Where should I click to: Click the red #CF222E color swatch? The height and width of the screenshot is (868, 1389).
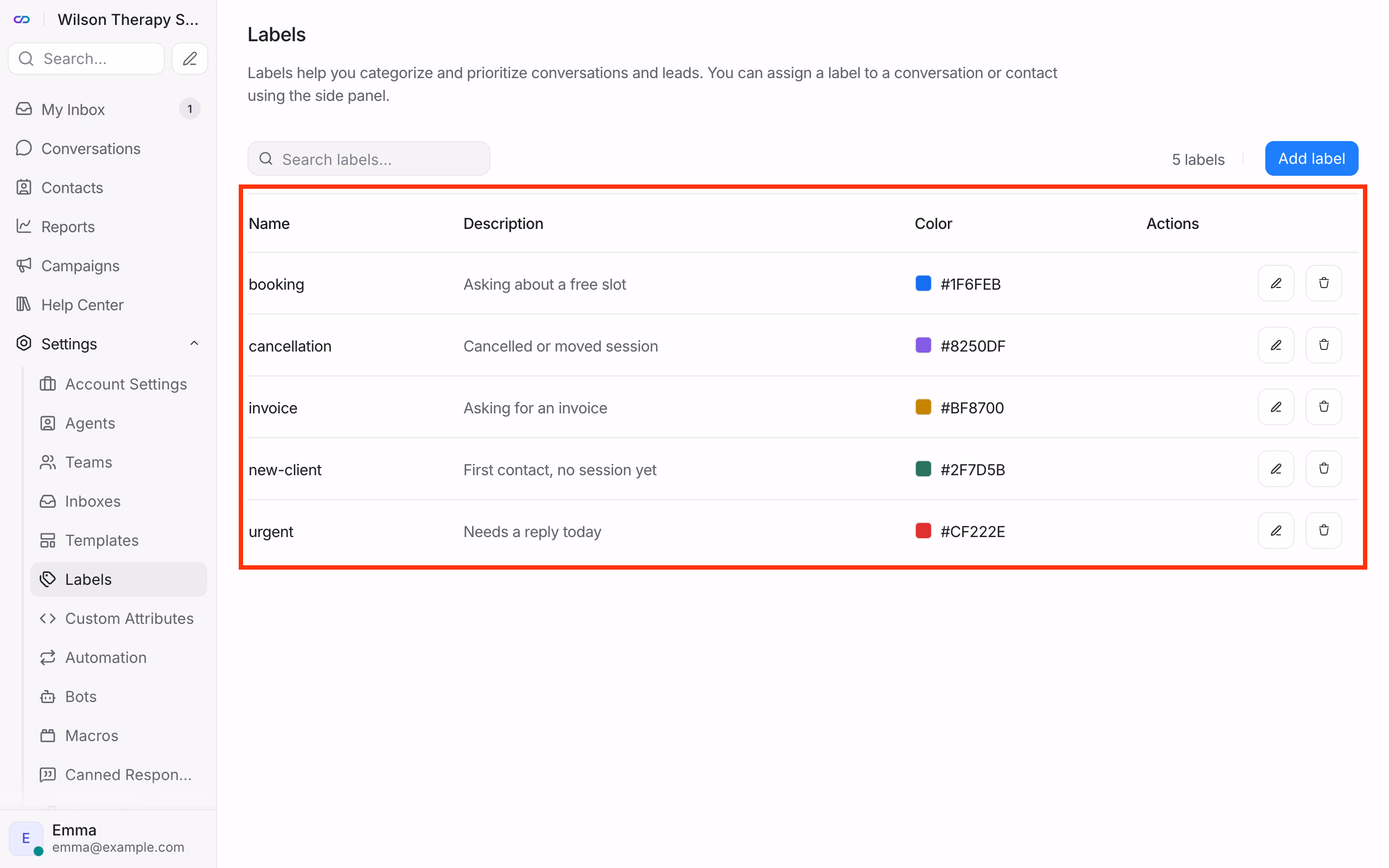pyautogui.click(x=923, y=531)
